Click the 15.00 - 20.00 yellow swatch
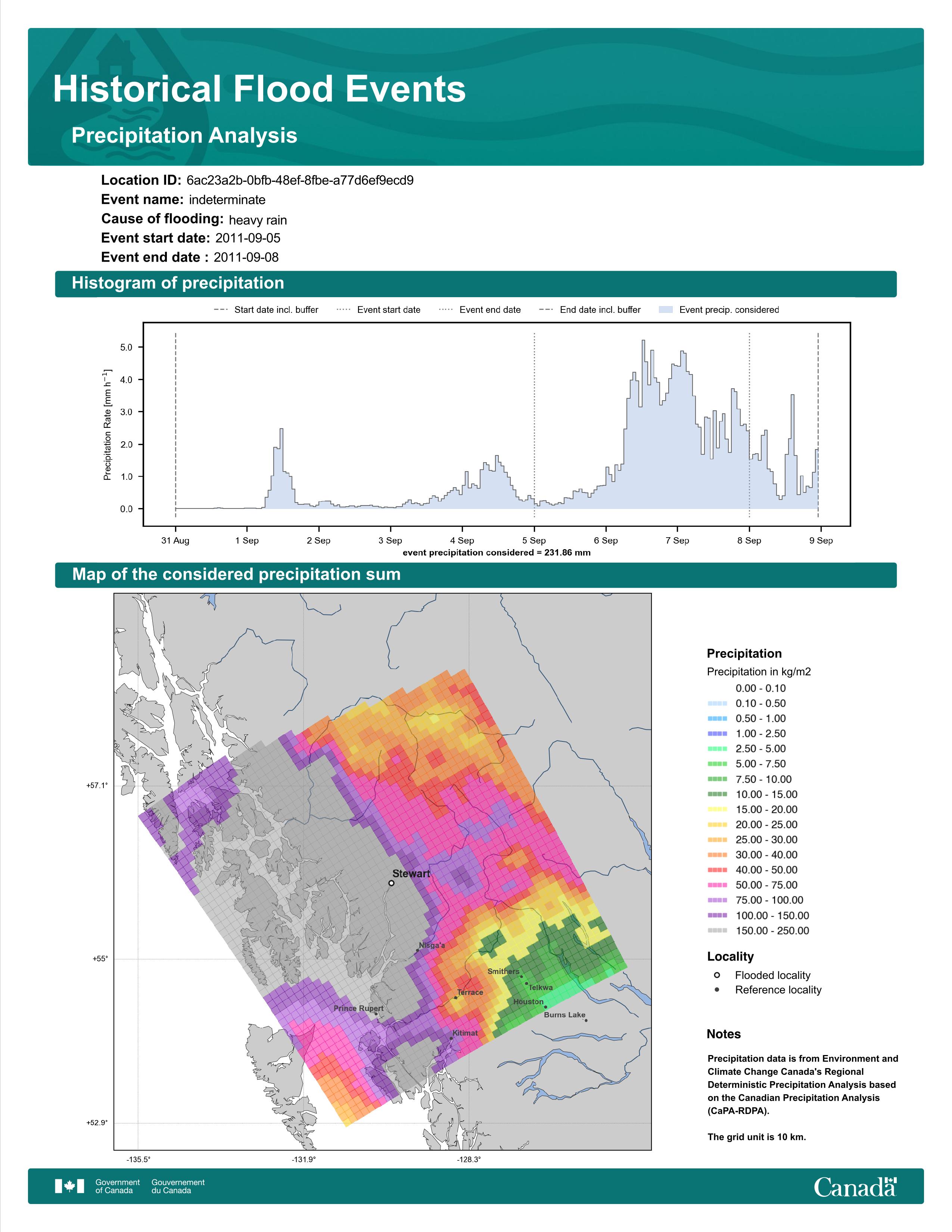The width and height of the screenshot is (952, 1232). point(717,809)
